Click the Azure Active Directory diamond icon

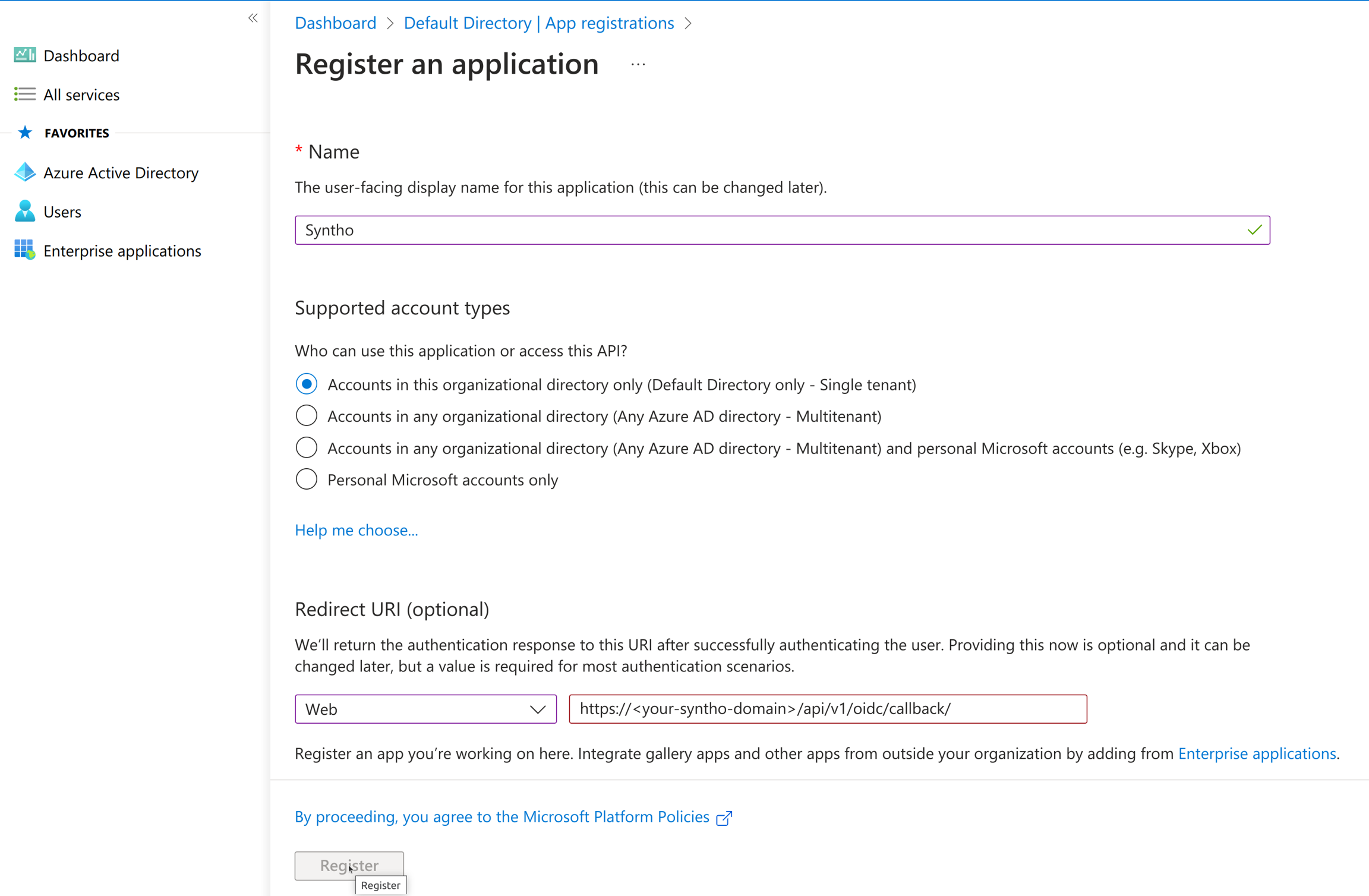pyautogui.click(x=24, y=172)
